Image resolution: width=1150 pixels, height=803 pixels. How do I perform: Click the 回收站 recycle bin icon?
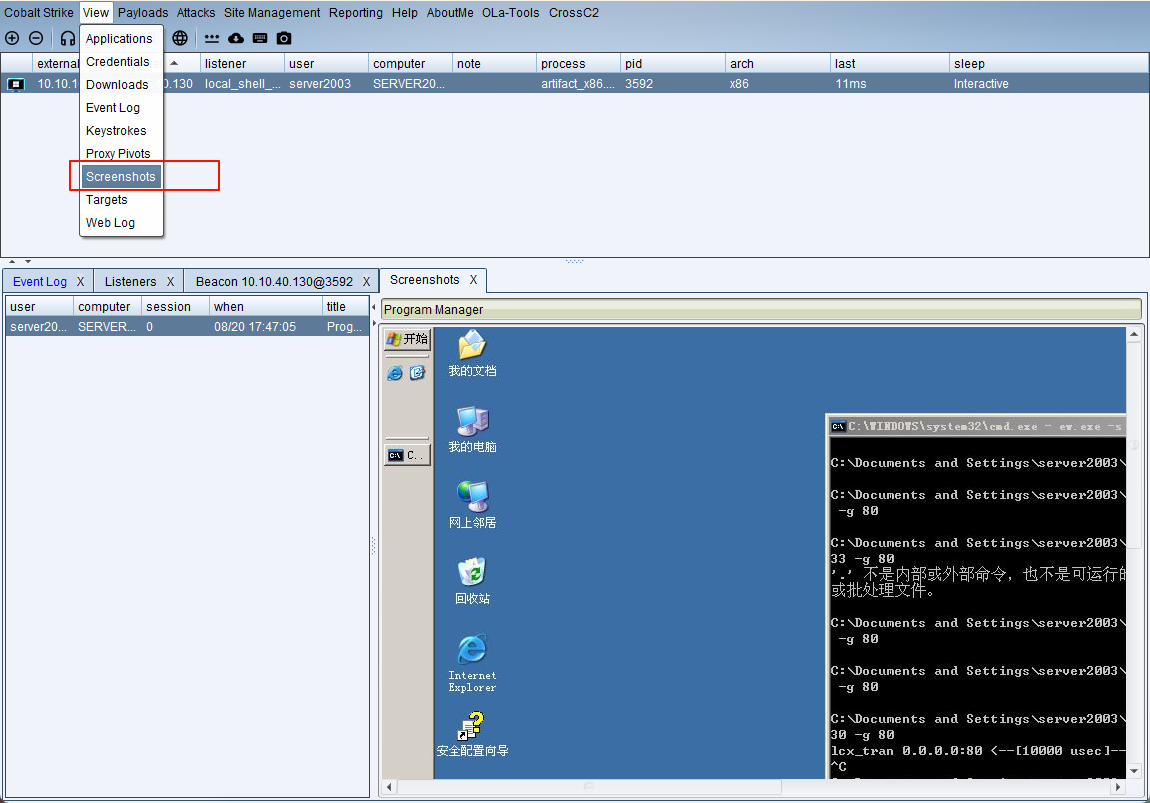coord(472,572)
